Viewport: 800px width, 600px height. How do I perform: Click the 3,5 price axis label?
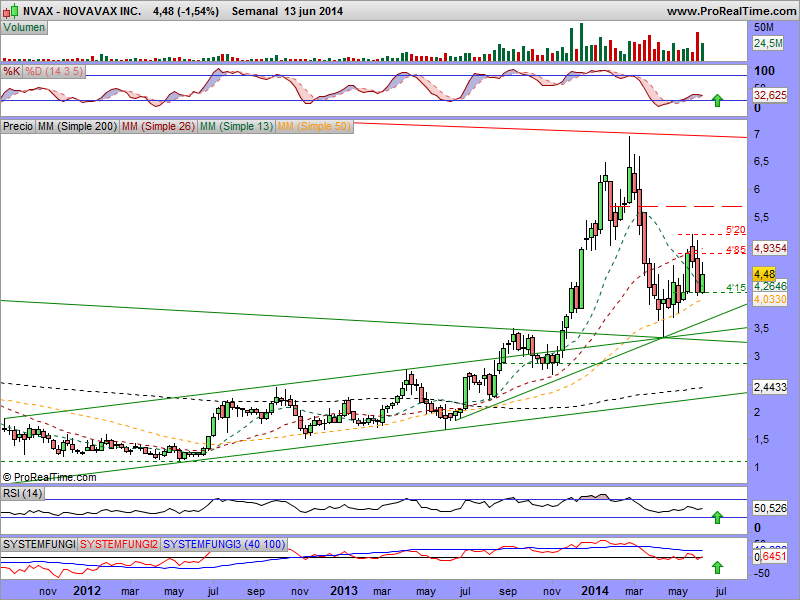tap(762, 328)
